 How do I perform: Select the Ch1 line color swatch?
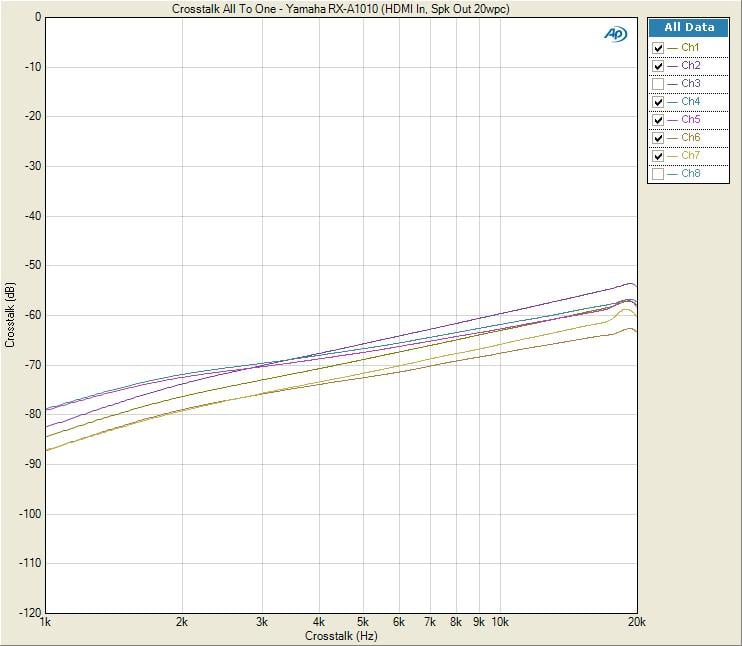672,48
